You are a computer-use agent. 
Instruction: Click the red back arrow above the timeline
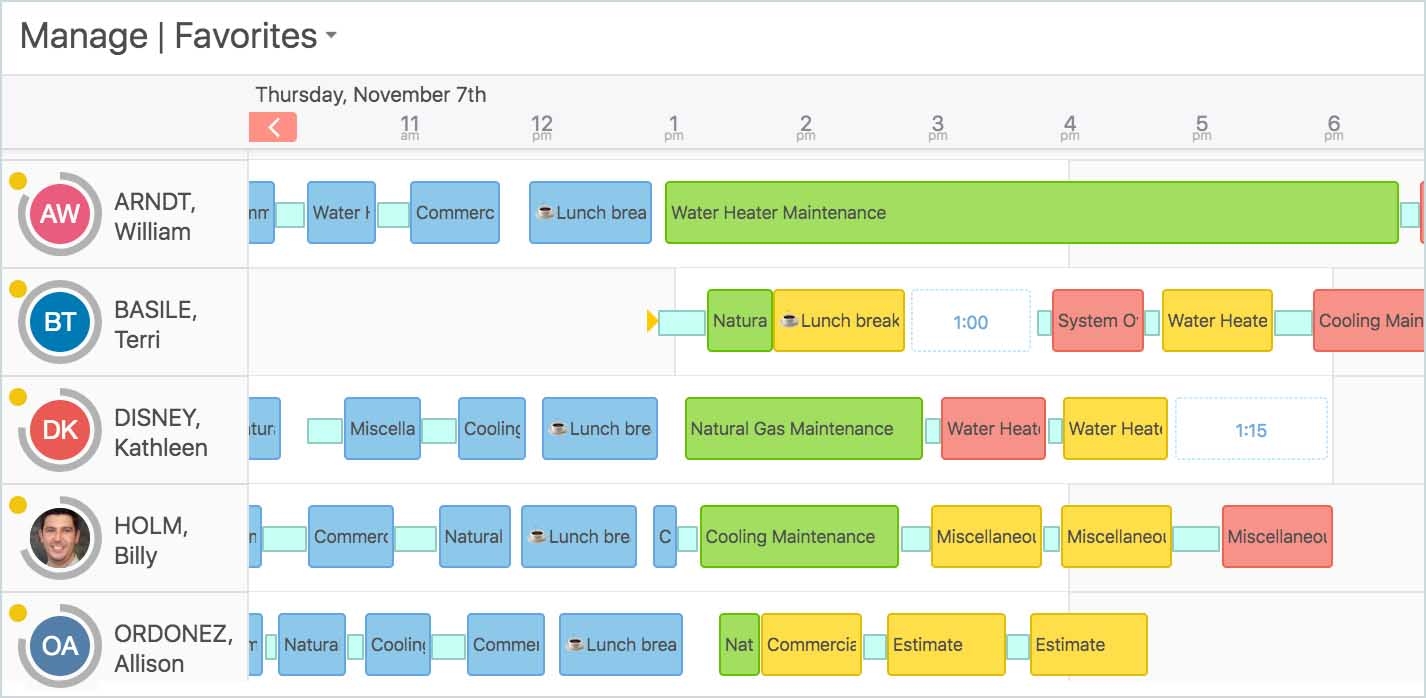(272, 128)
